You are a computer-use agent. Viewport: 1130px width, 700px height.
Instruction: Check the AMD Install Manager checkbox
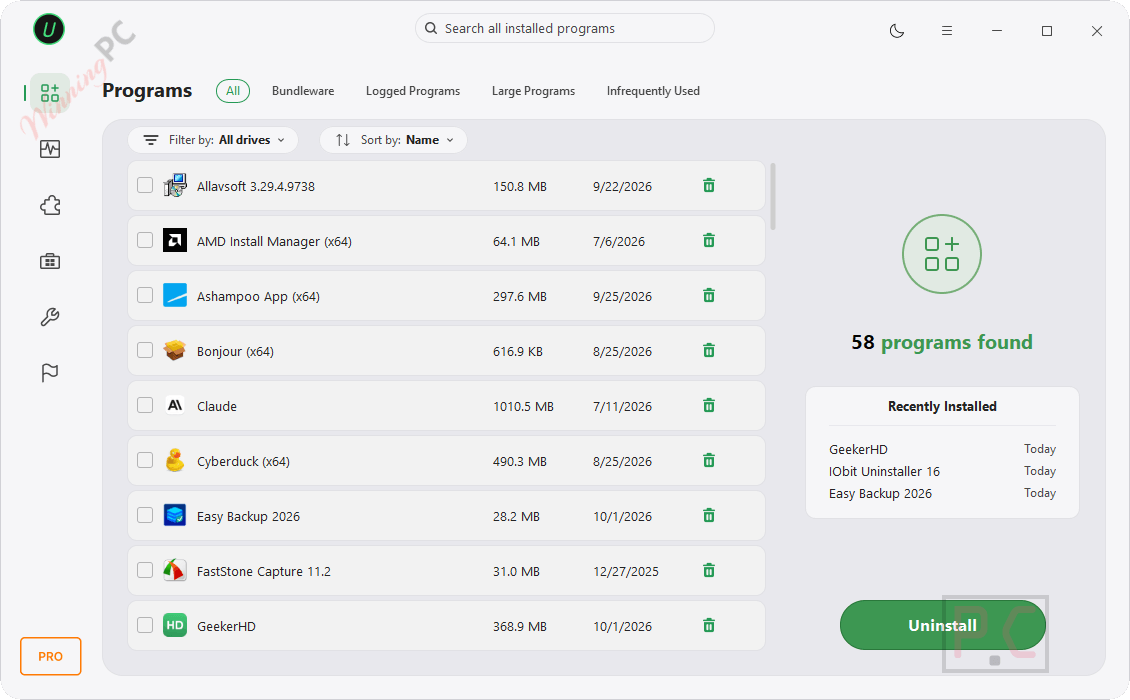145,240
